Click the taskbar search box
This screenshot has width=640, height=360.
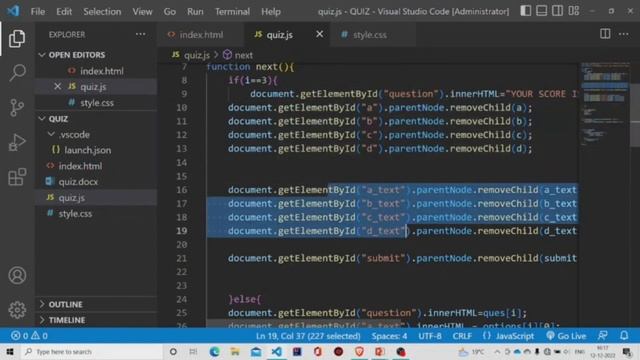point(91,351)
